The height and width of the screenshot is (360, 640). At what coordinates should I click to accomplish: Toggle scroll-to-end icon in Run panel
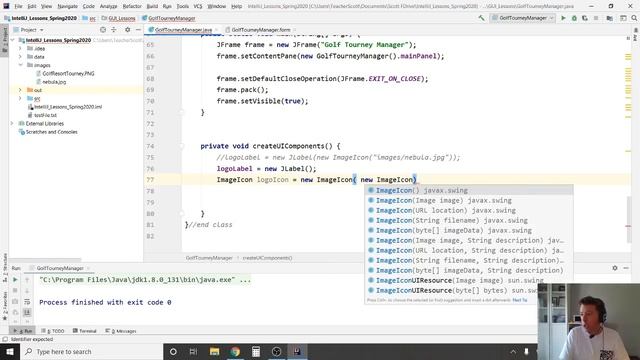point(27,312)
